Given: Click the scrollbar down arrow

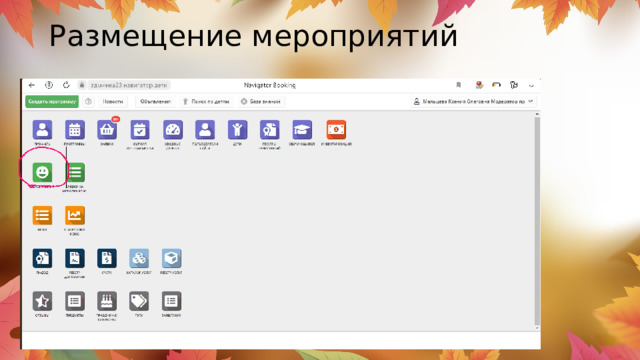Looking at the screenshot, I should click(x=537, y=328).
